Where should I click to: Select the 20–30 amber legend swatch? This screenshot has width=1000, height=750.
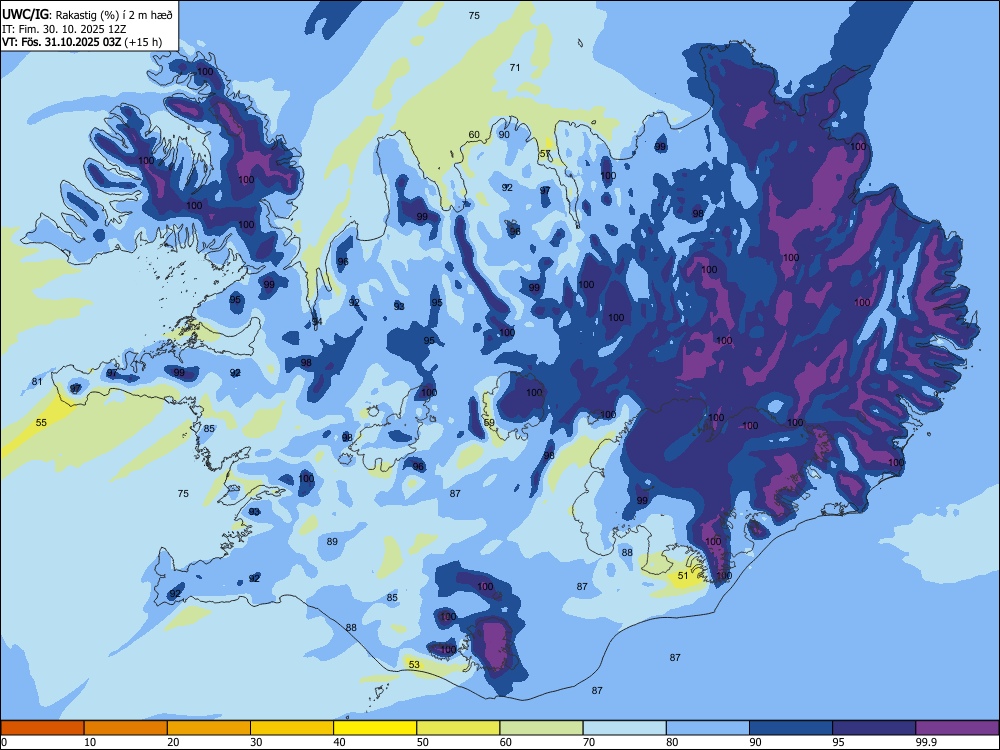click(x=209, y=728)
